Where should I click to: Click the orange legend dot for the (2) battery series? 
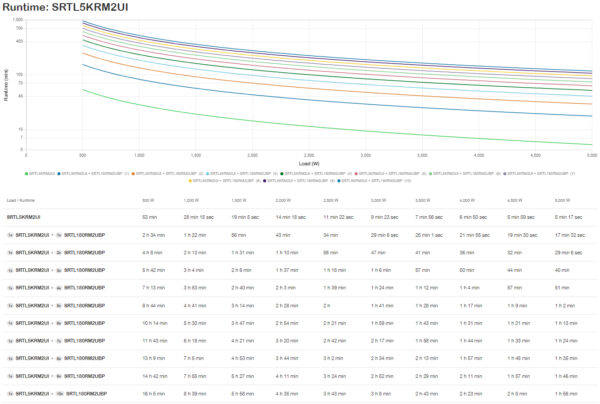[133, 174]
